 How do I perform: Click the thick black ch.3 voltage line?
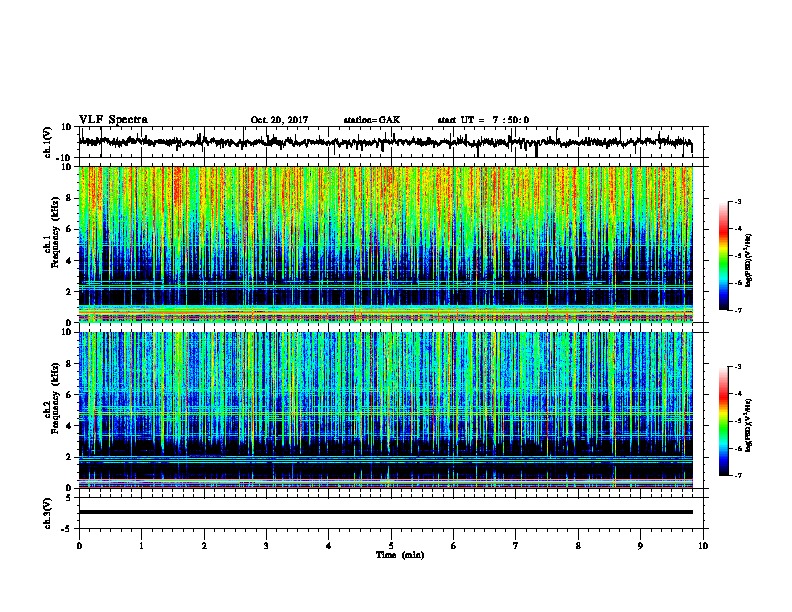[385, 512]
